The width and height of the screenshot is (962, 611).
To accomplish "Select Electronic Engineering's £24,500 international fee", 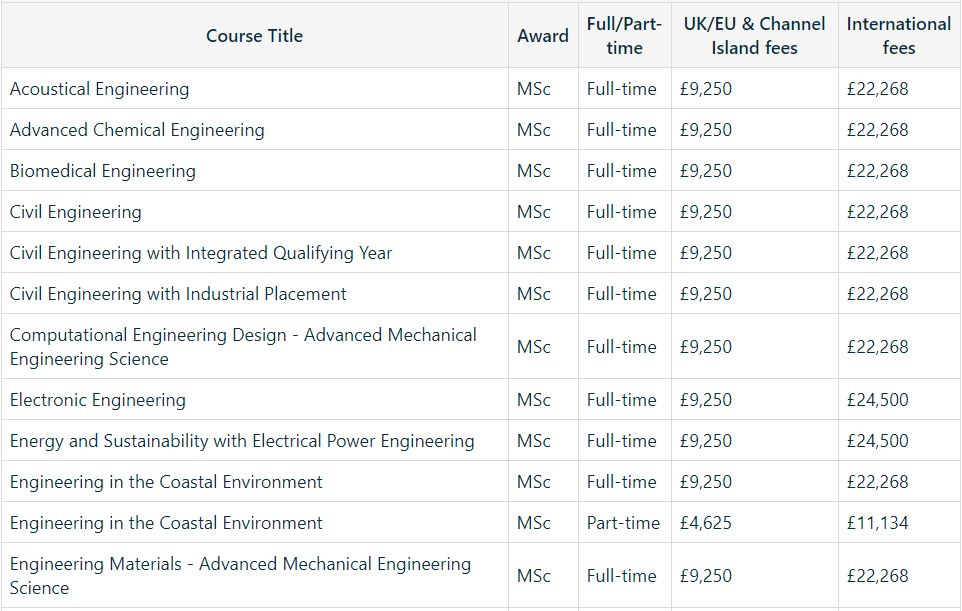I will (877, 400).
